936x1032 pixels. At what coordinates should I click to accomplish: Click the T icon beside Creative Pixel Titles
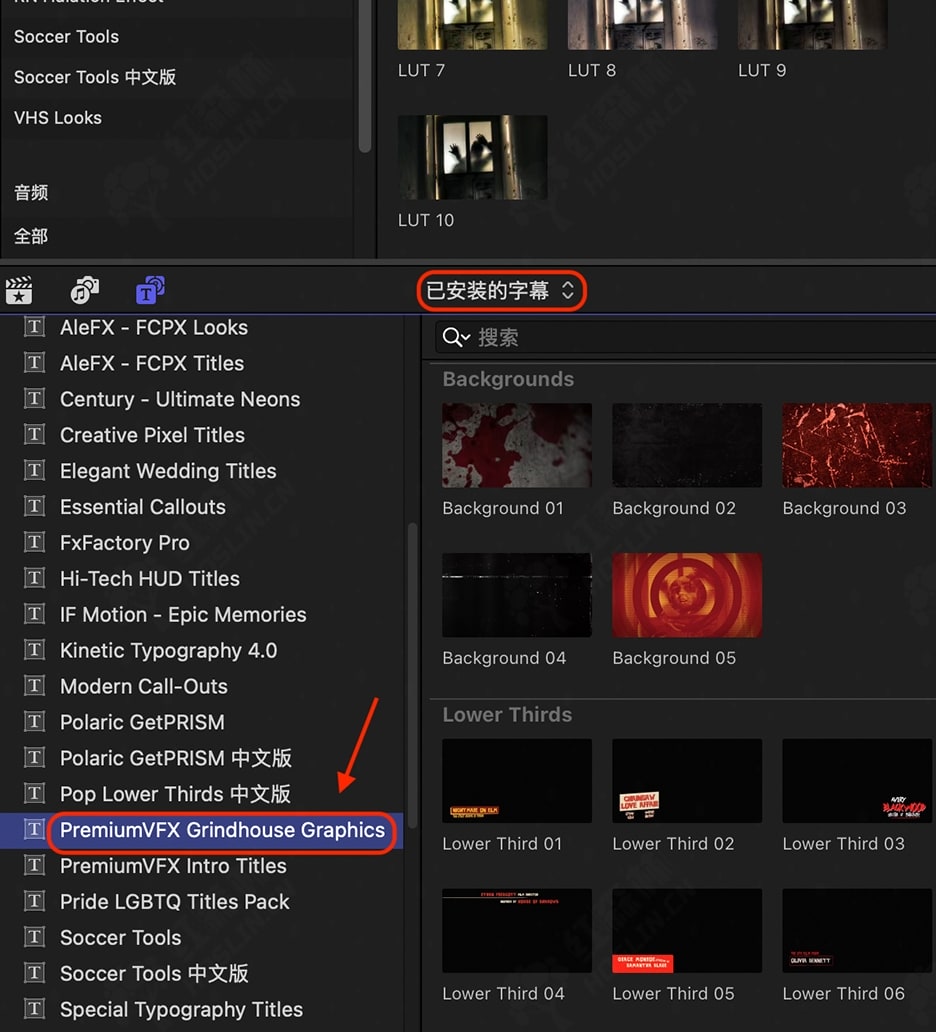pos(34,434)
